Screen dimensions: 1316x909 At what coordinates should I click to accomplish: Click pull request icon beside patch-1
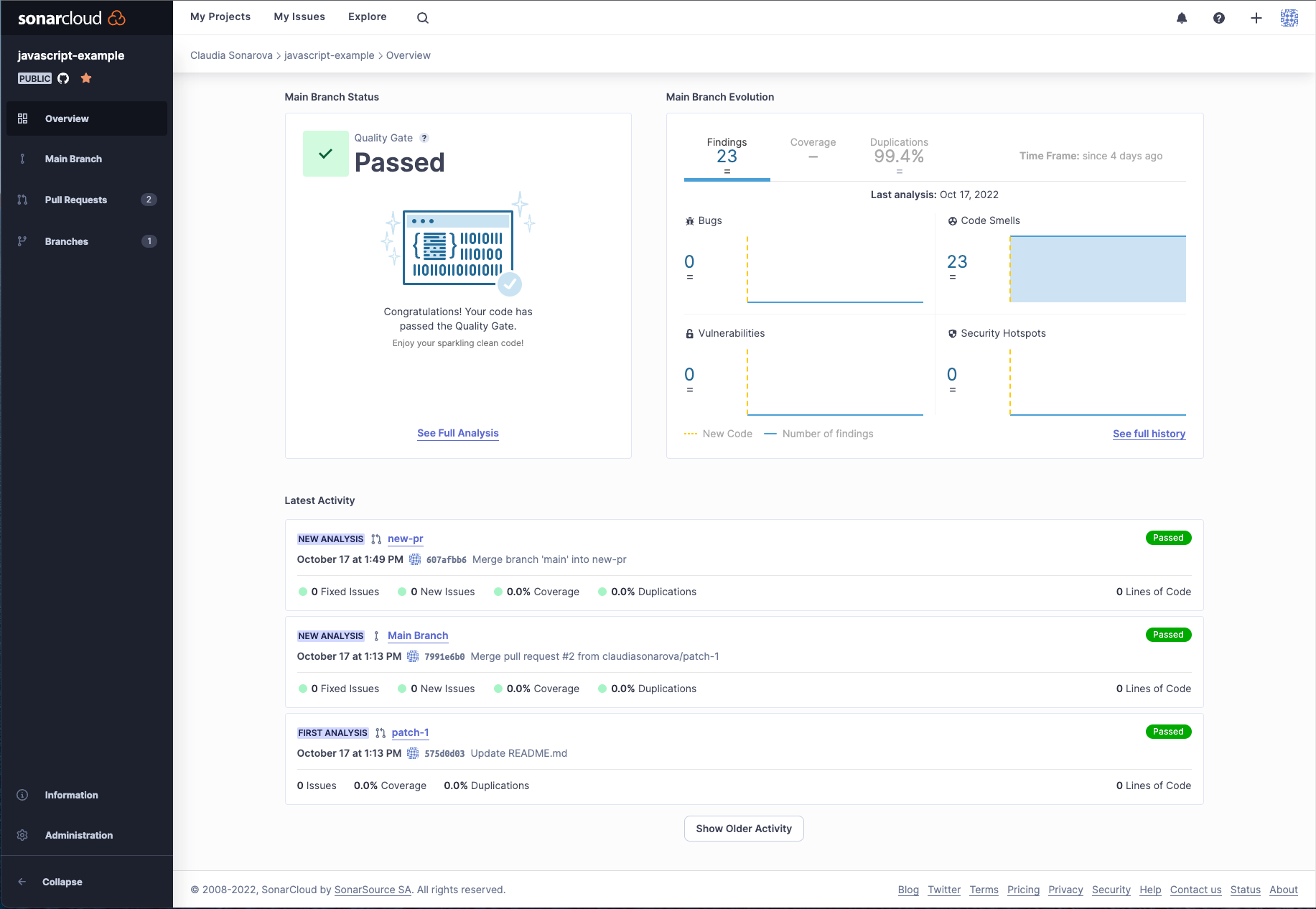pyautogui.click(x=381, y=733)
